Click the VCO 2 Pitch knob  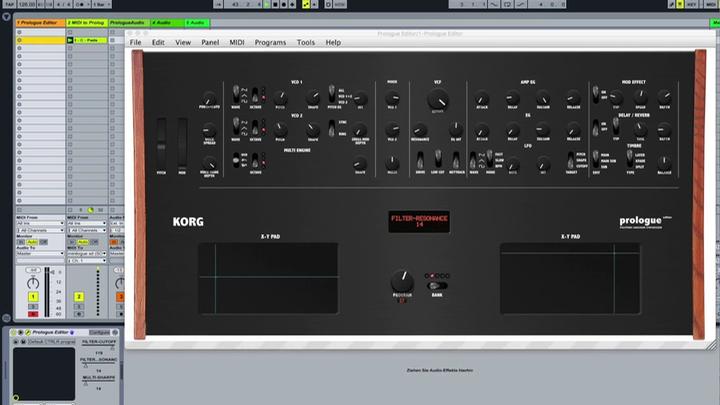click(x=280, y=130)
